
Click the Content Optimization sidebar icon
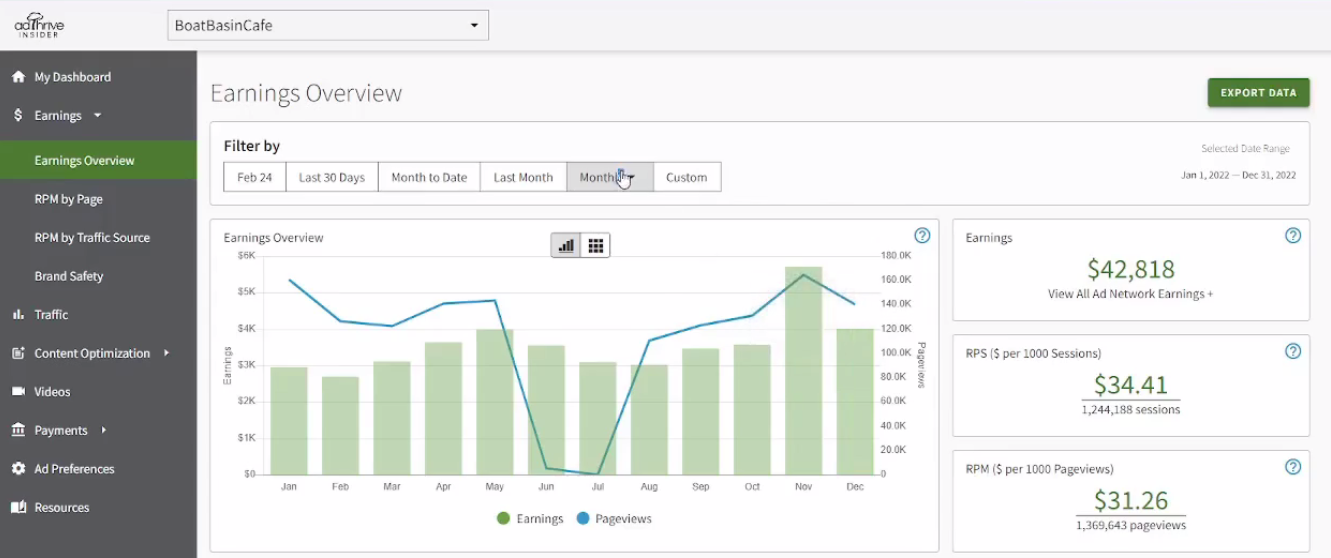click(x=18, y=353)
